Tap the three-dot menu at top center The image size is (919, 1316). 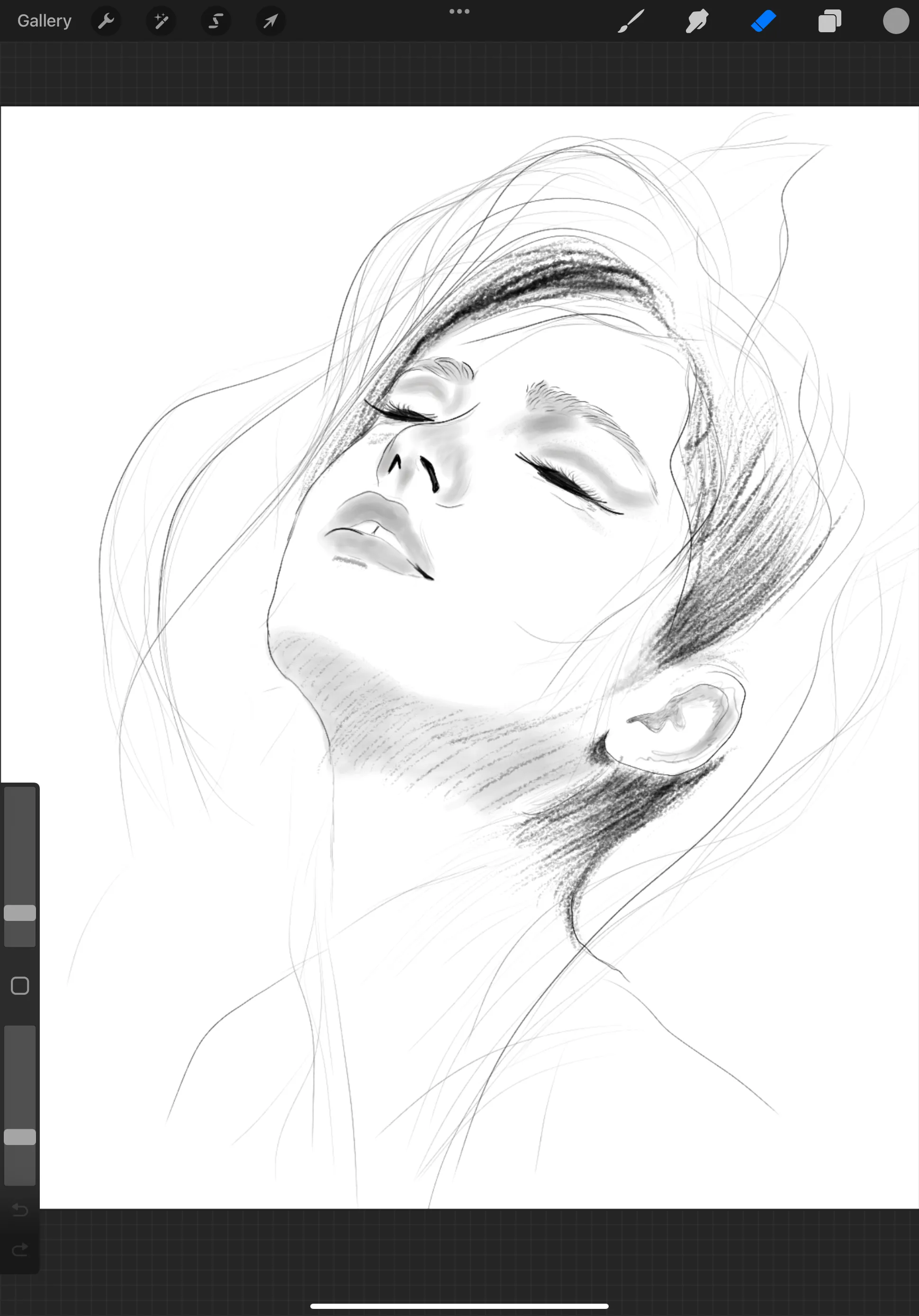pyautogui.click(x=459, y=11)
